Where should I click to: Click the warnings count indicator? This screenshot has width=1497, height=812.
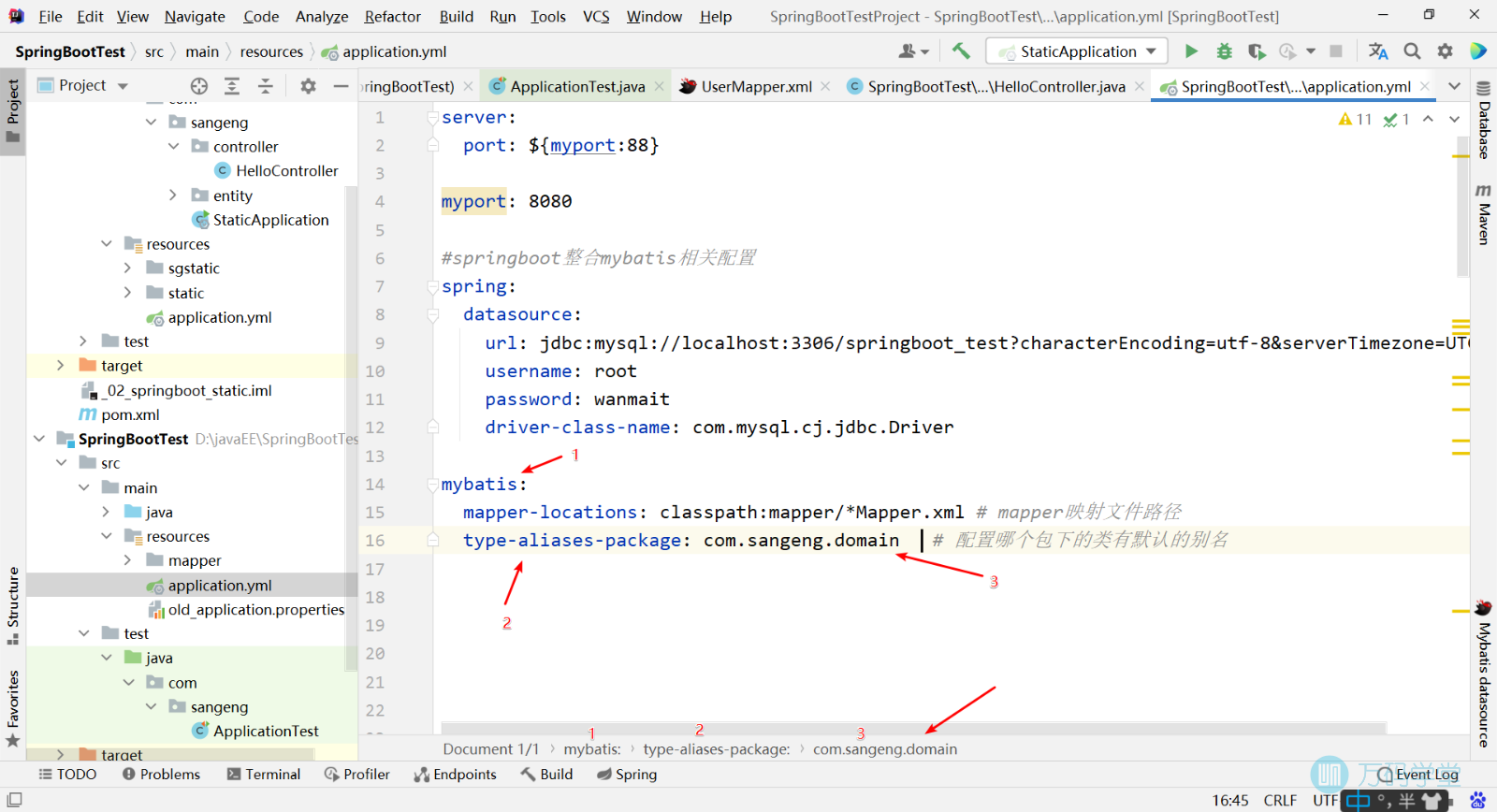tap(1355, 119)
